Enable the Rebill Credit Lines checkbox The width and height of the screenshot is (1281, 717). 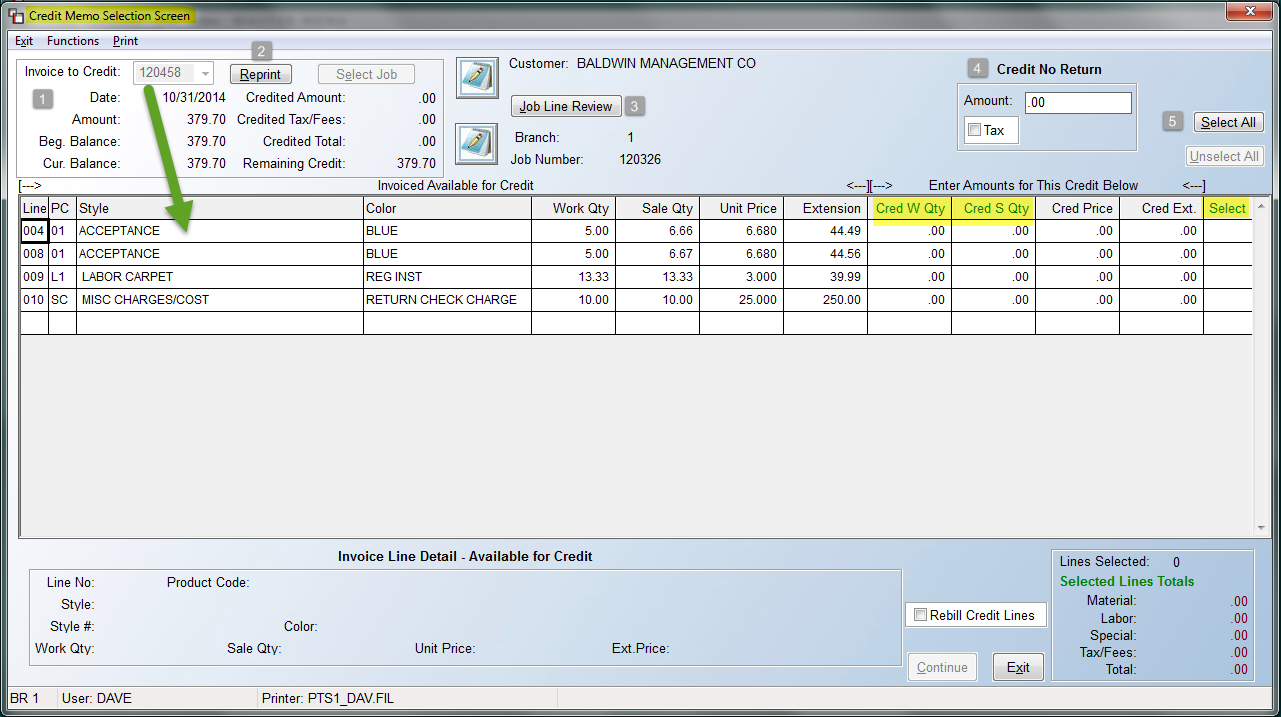click(x=920, y=614)
